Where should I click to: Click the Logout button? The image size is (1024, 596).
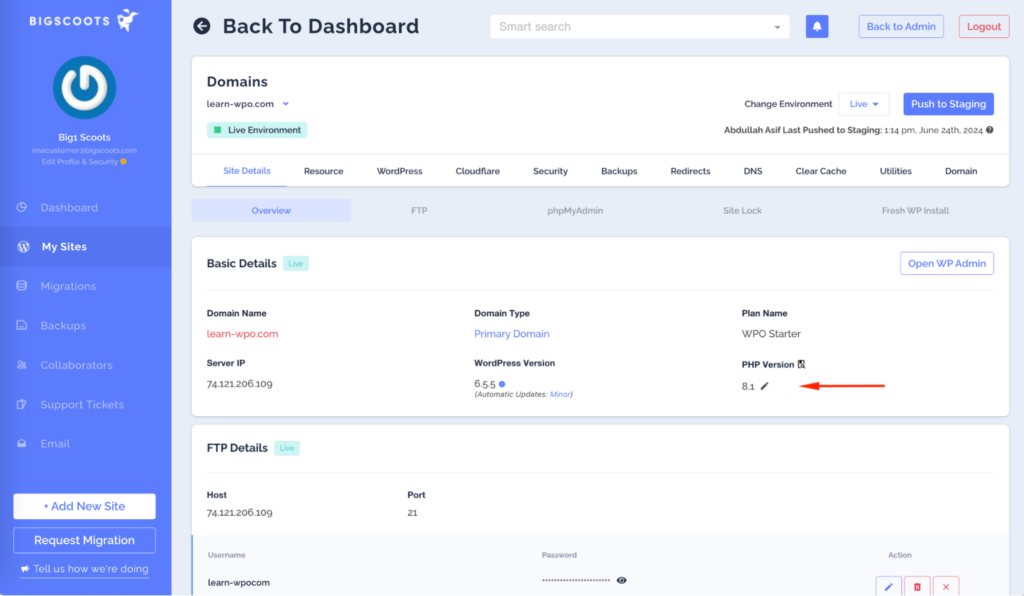pos(984,27)
